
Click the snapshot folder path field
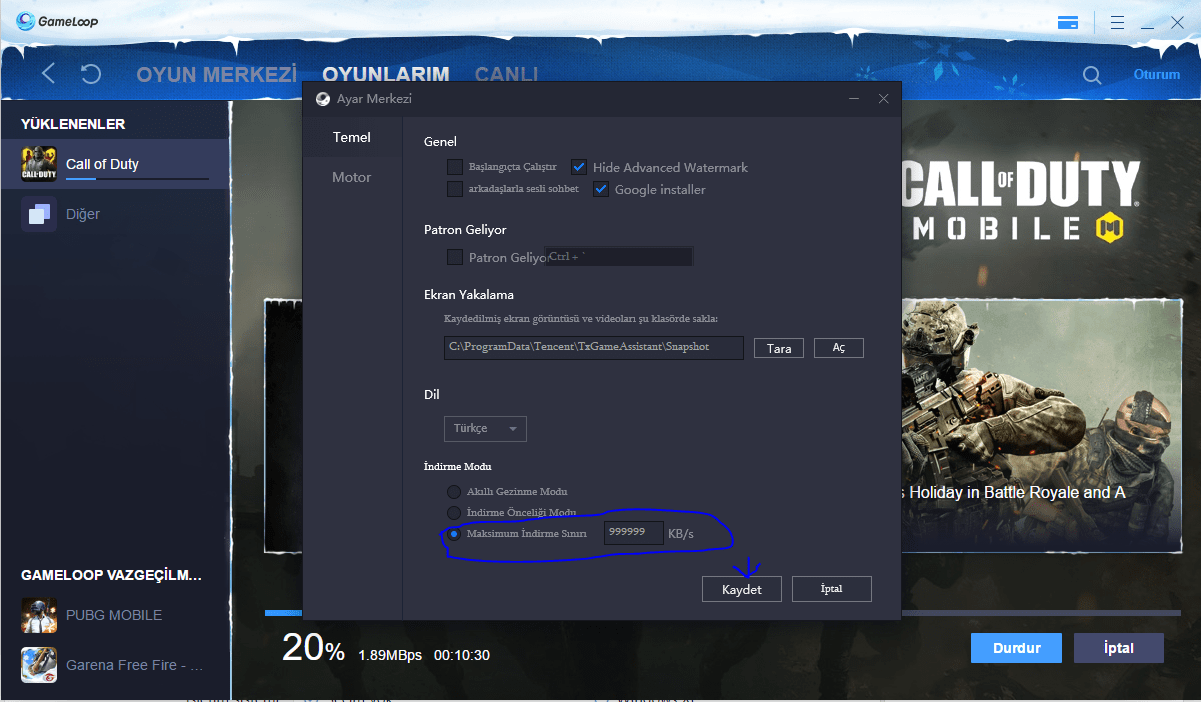tap(594, 347)
